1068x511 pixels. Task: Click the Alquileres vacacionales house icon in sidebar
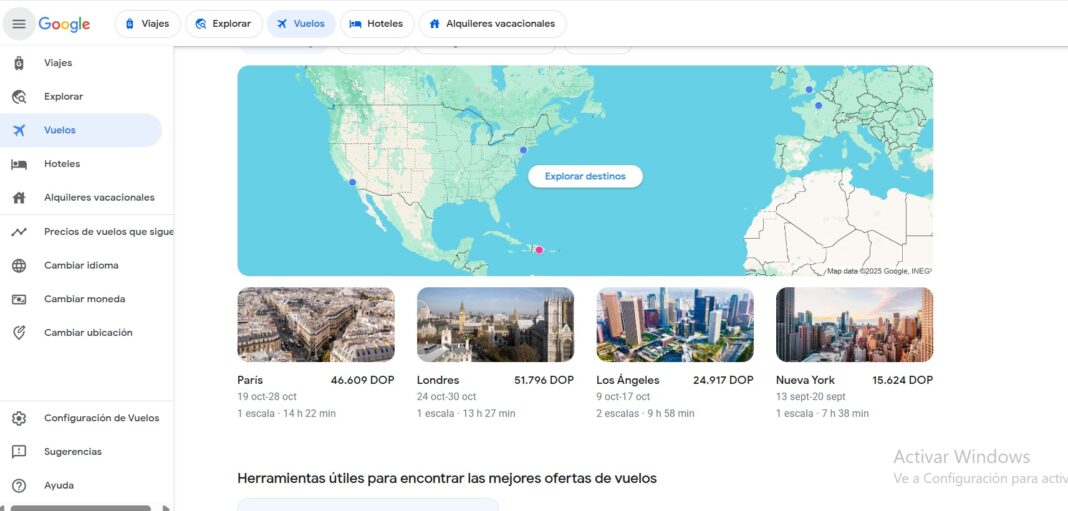19,198
